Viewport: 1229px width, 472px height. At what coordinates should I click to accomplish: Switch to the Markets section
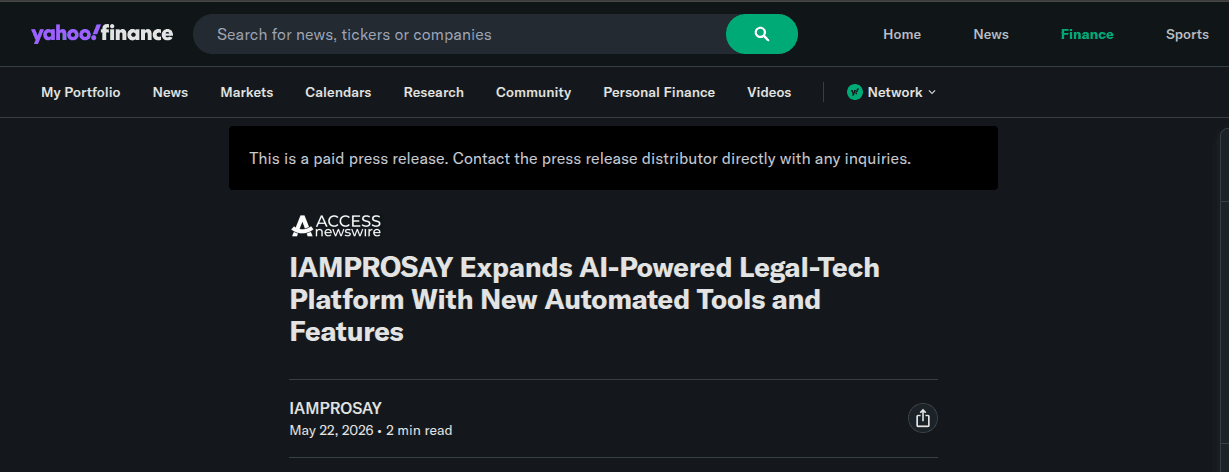pyautogui.click(x=247, y=92)
